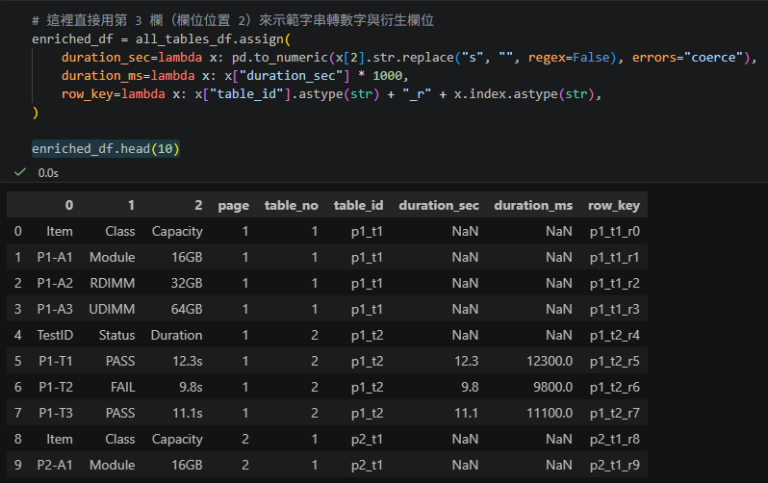768x483 pixels.
Task: Click the FAIL status cell
Action: click(123, 387)
